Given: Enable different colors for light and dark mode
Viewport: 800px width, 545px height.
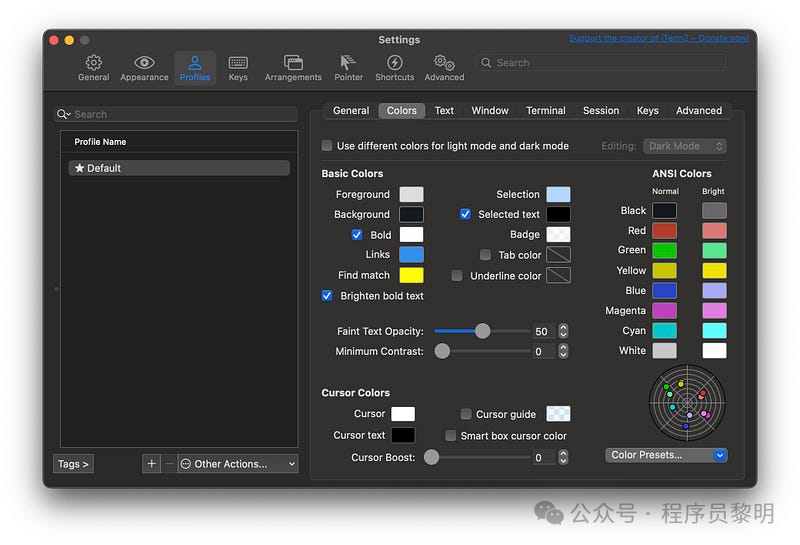Looking at the screenshot, I should coord(327,146).
